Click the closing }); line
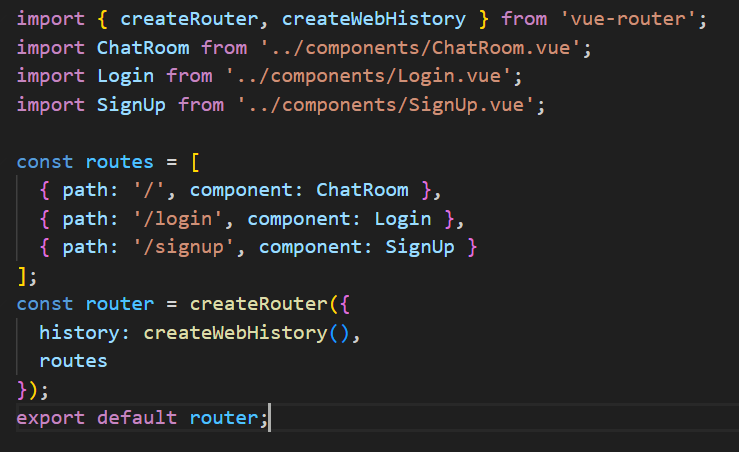 (x=33, y=390)
